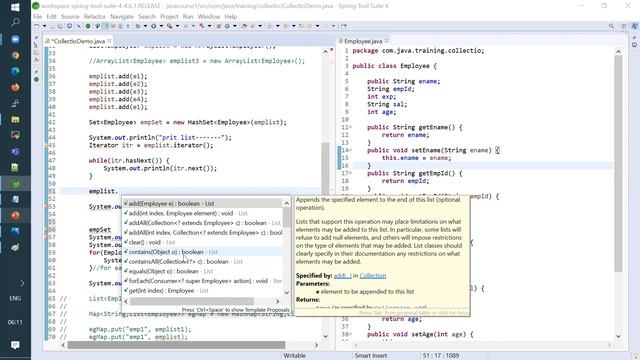Image resolution: width=640 pixels, height=360 pixels.
Task: Select forEach(Consumer) proposal
Action: (x=202, y=281)
